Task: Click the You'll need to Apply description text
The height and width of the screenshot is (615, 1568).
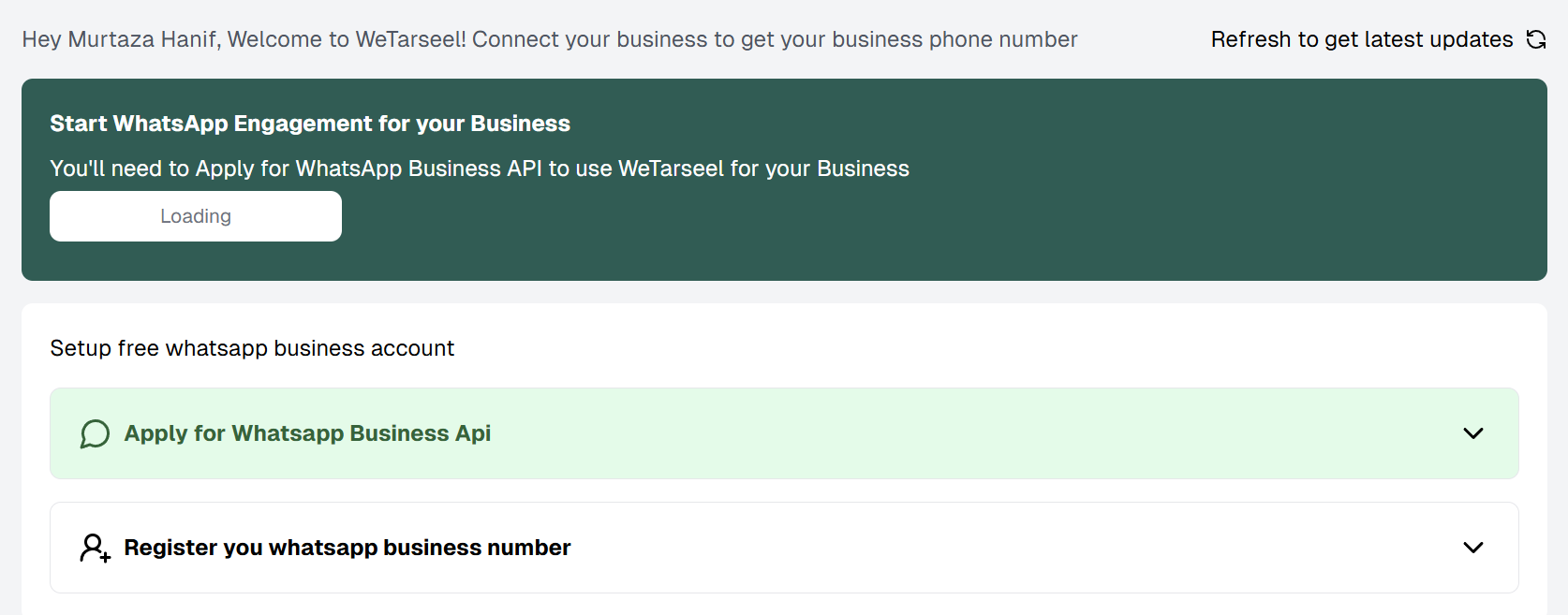Action: pyautogui.click(x=480, y=168)
